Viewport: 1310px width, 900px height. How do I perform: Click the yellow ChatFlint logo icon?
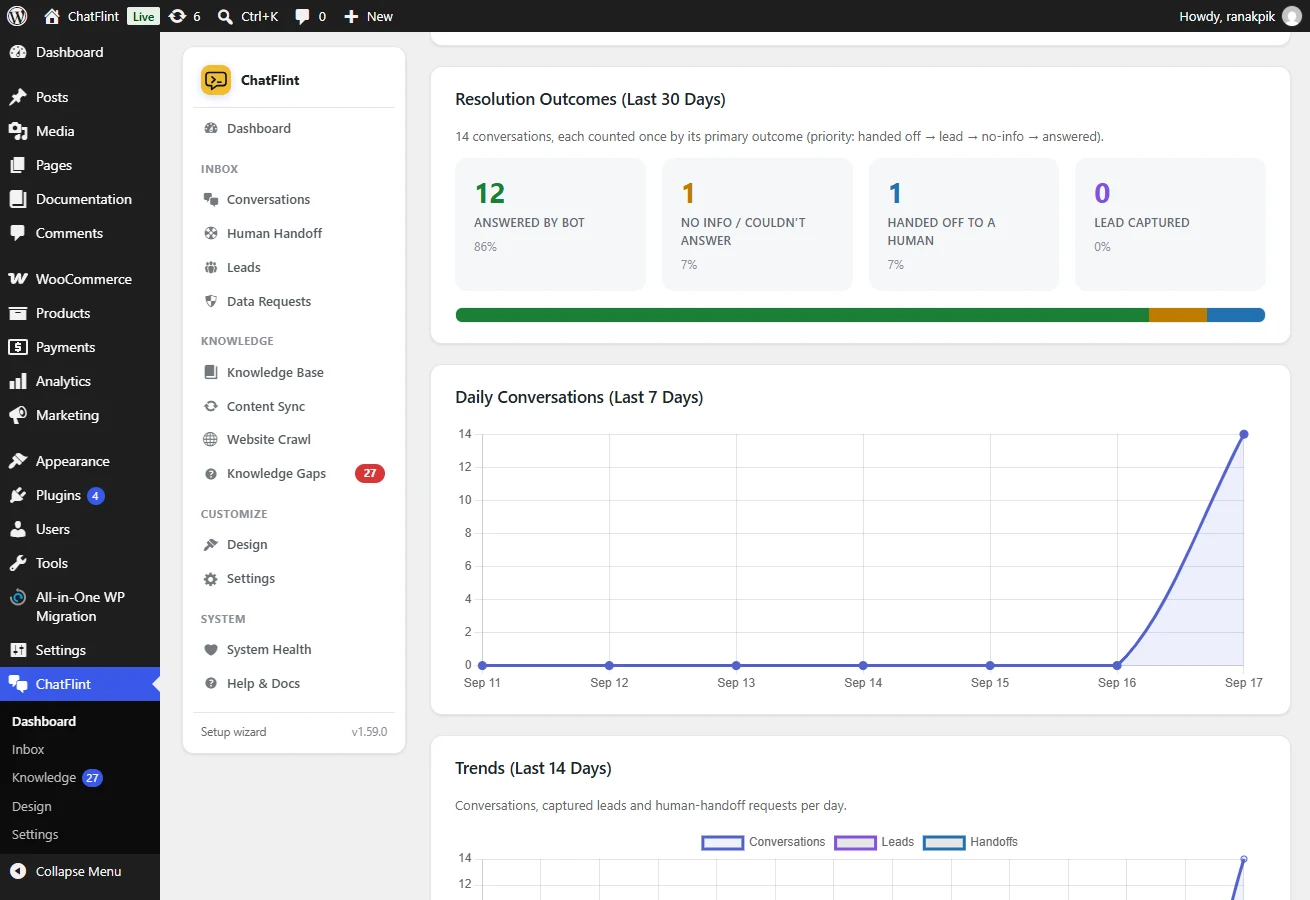coord(216,80)
